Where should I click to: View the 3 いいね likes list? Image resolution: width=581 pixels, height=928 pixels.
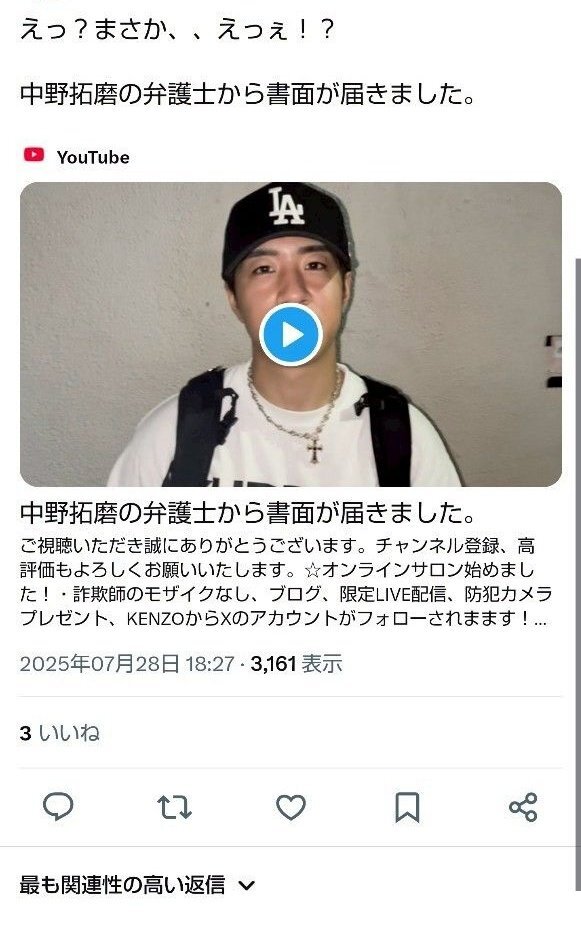click(x=59, y=733)
